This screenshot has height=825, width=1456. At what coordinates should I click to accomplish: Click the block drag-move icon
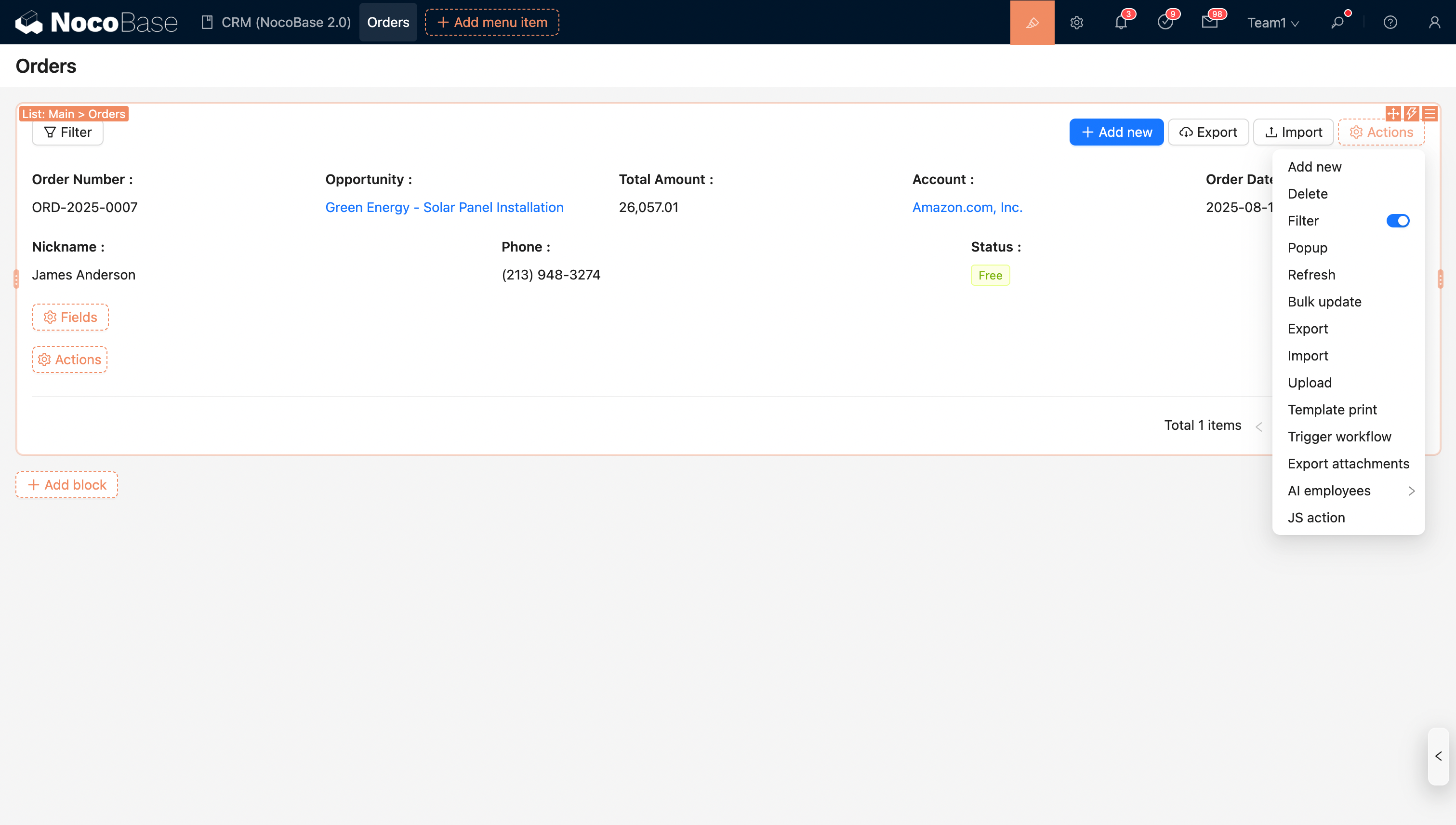1392,113
